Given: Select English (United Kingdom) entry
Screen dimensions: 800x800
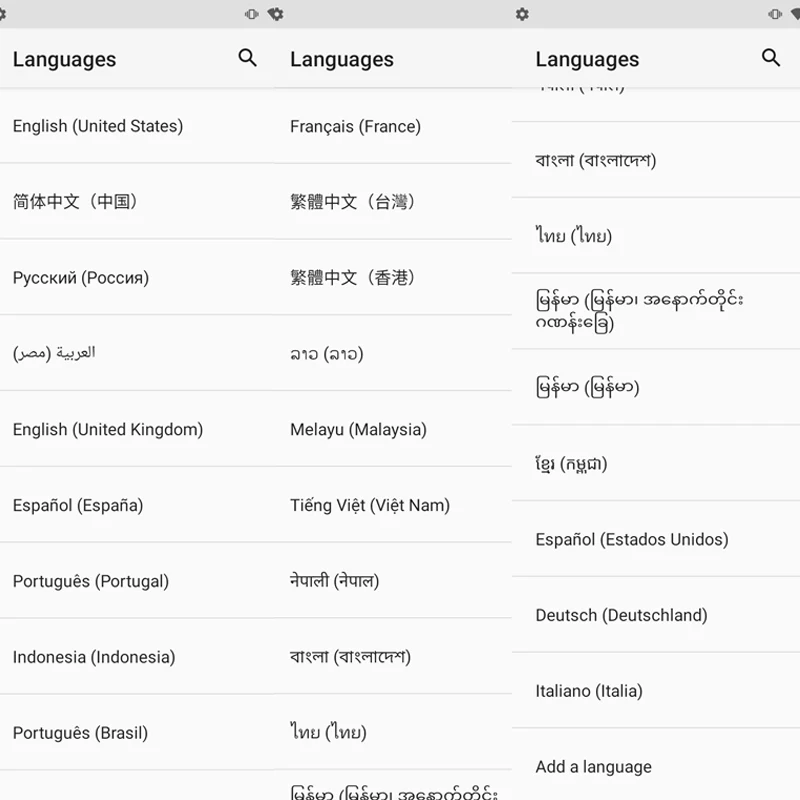Looking at the screenshot, I should pos(138,429).
